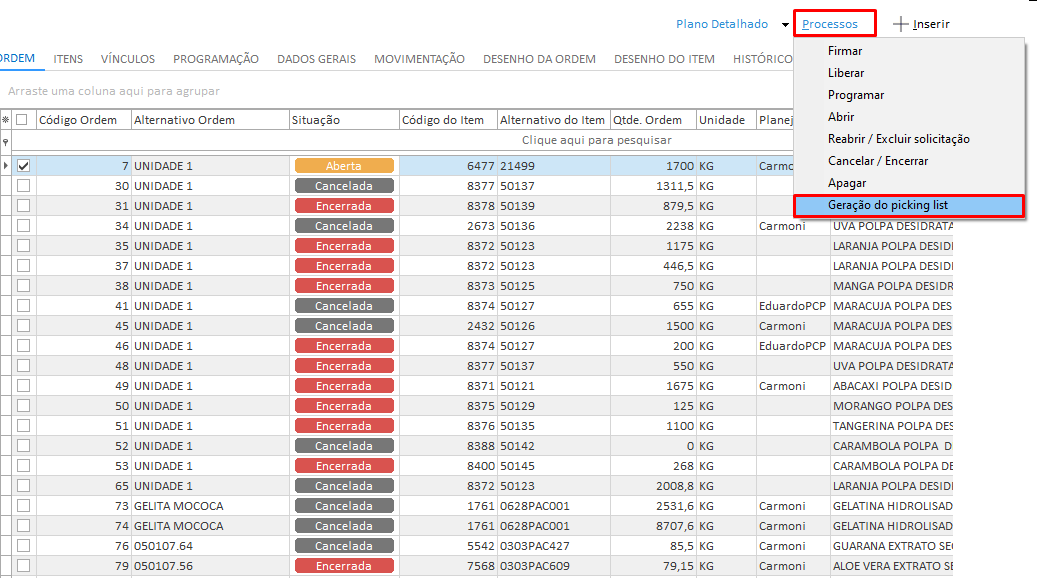
Task: Select Abrir in the Processos menu
Action: pyautogui.click(x=841, y=117)
